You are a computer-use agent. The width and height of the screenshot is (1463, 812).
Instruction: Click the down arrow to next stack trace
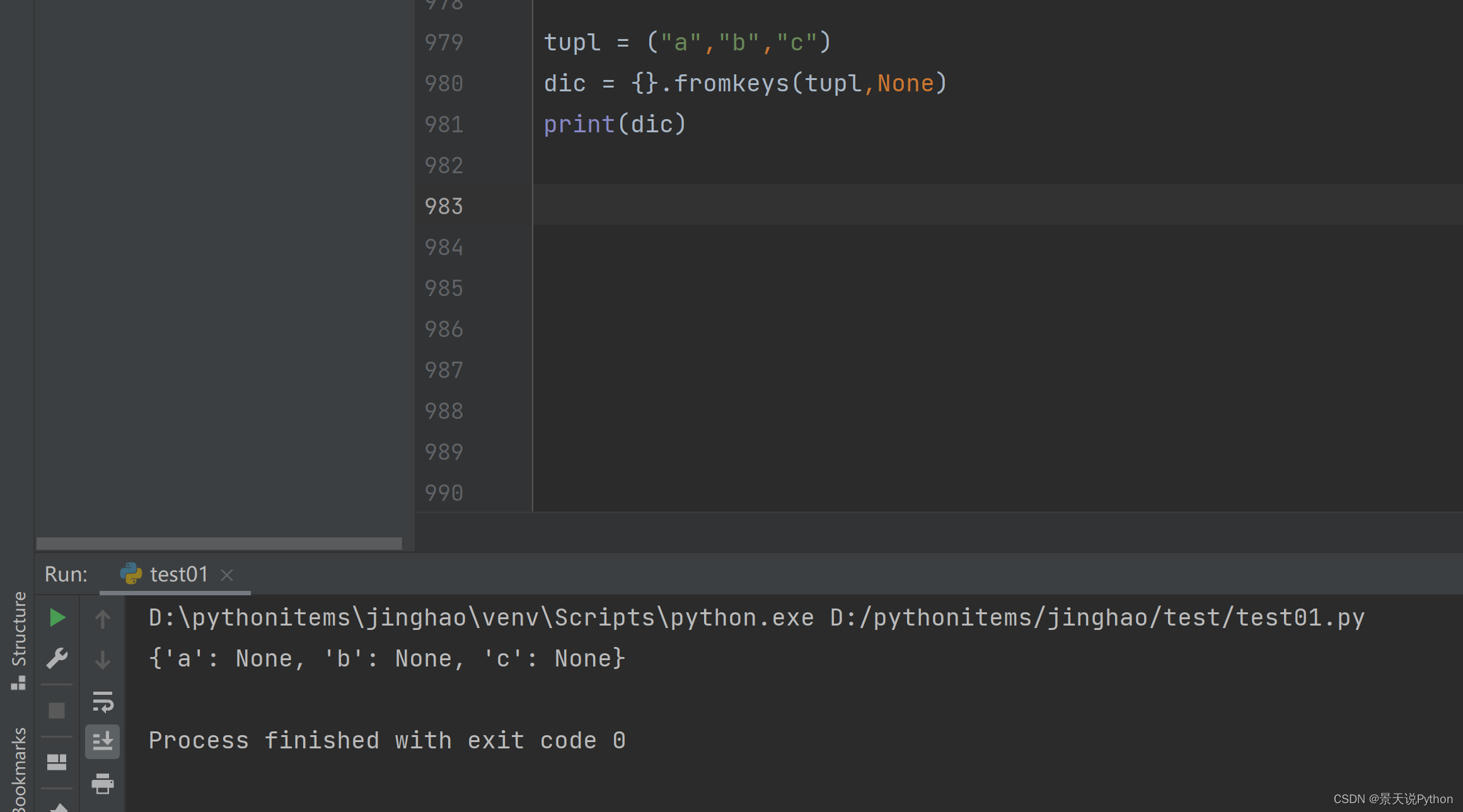coord(103,660)
